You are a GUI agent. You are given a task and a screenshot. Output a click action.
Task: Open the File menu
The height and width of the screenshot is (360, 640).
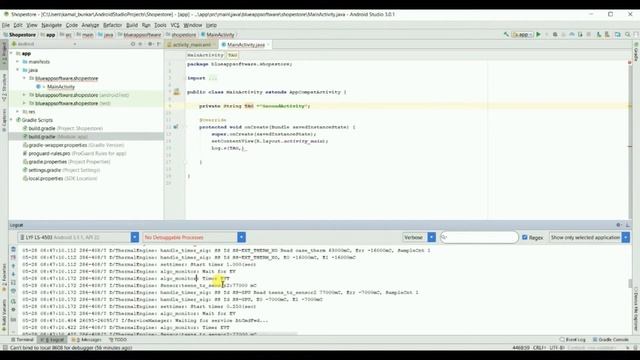pyautogui.click(x=6, y=25)
